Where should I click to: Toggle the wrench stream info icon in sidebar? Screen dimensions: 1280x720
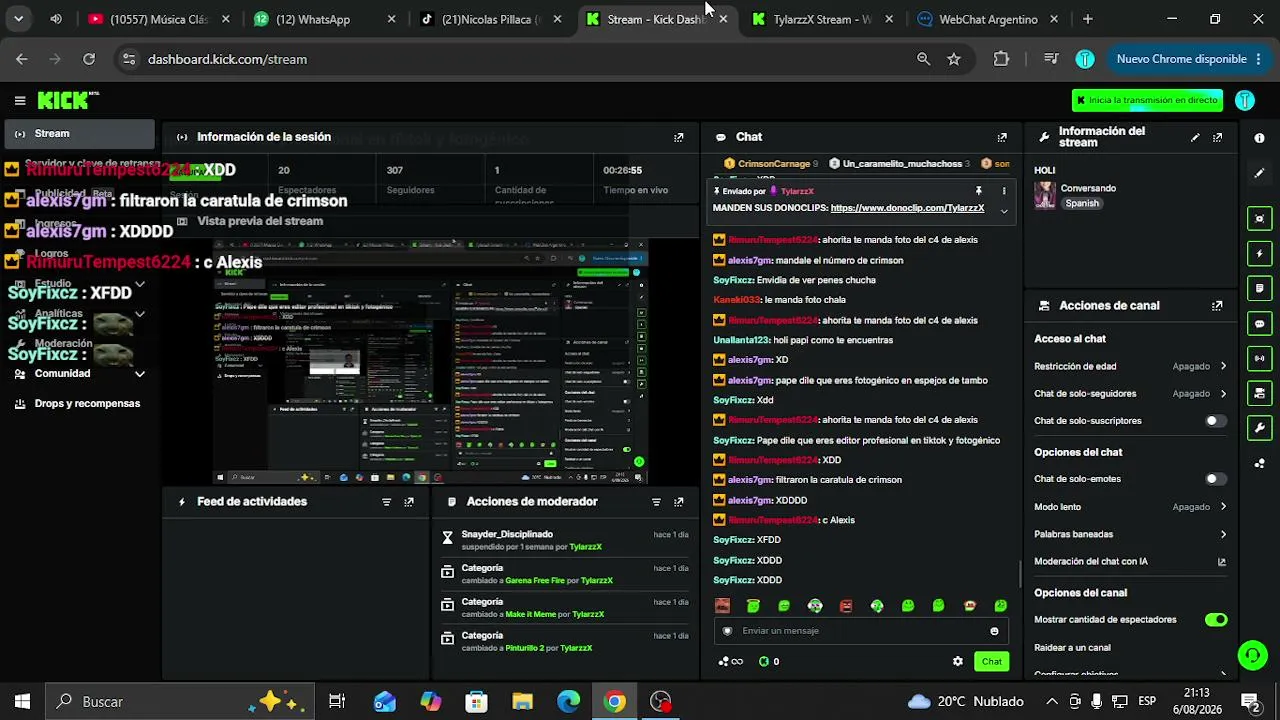point(1259,428)
